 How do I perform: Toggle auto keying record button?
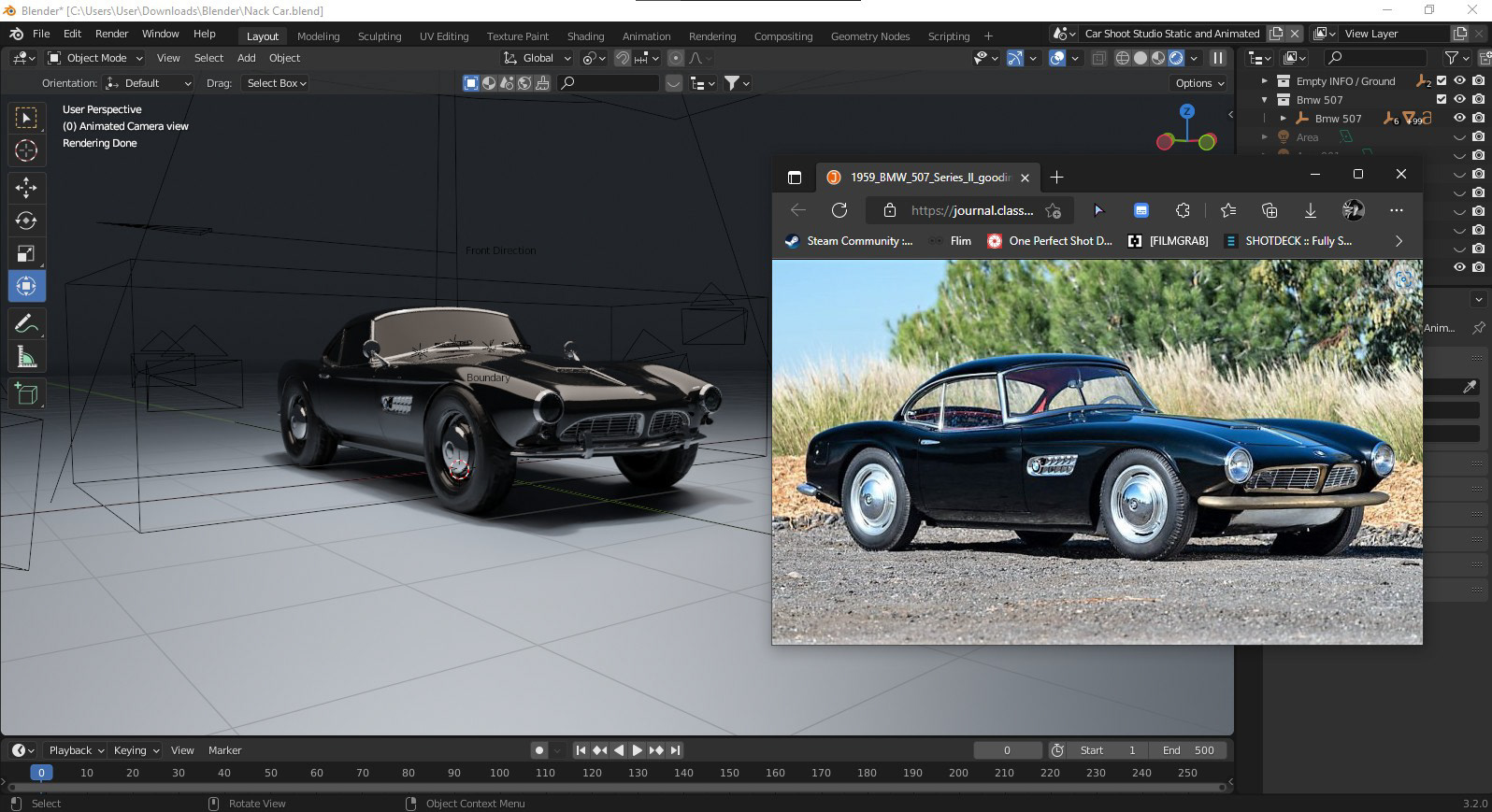539,750
